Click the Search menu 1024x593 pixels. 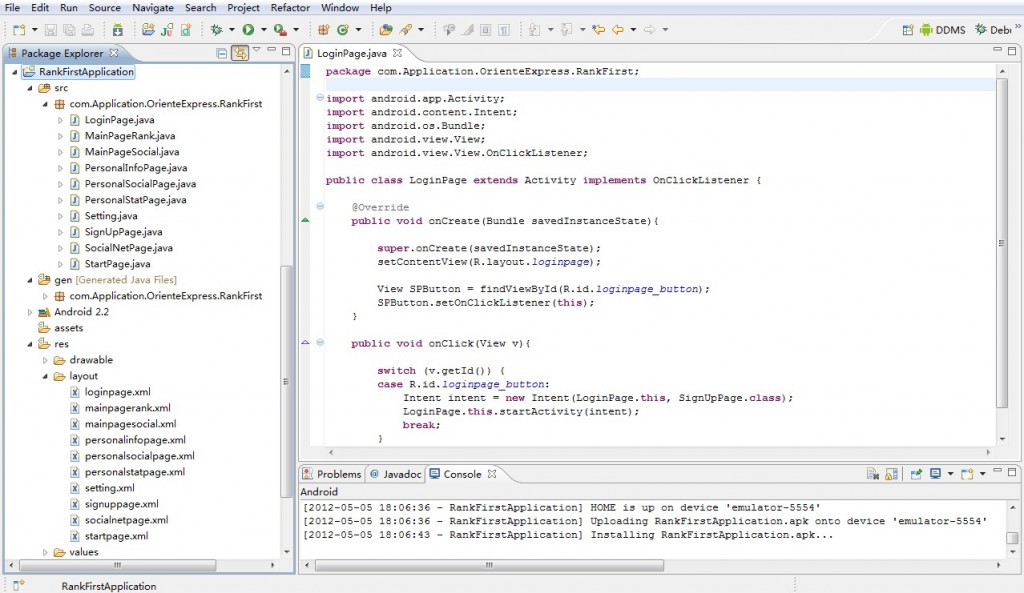pos(200,8)
